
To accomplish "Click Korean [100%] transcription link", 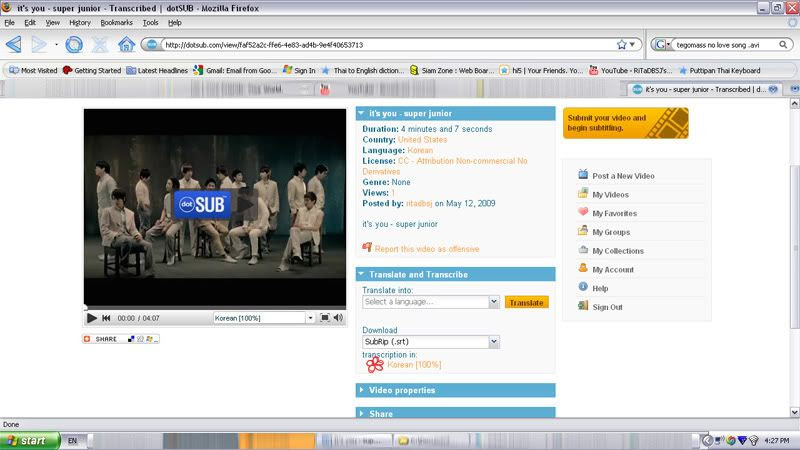I will 414,365.
